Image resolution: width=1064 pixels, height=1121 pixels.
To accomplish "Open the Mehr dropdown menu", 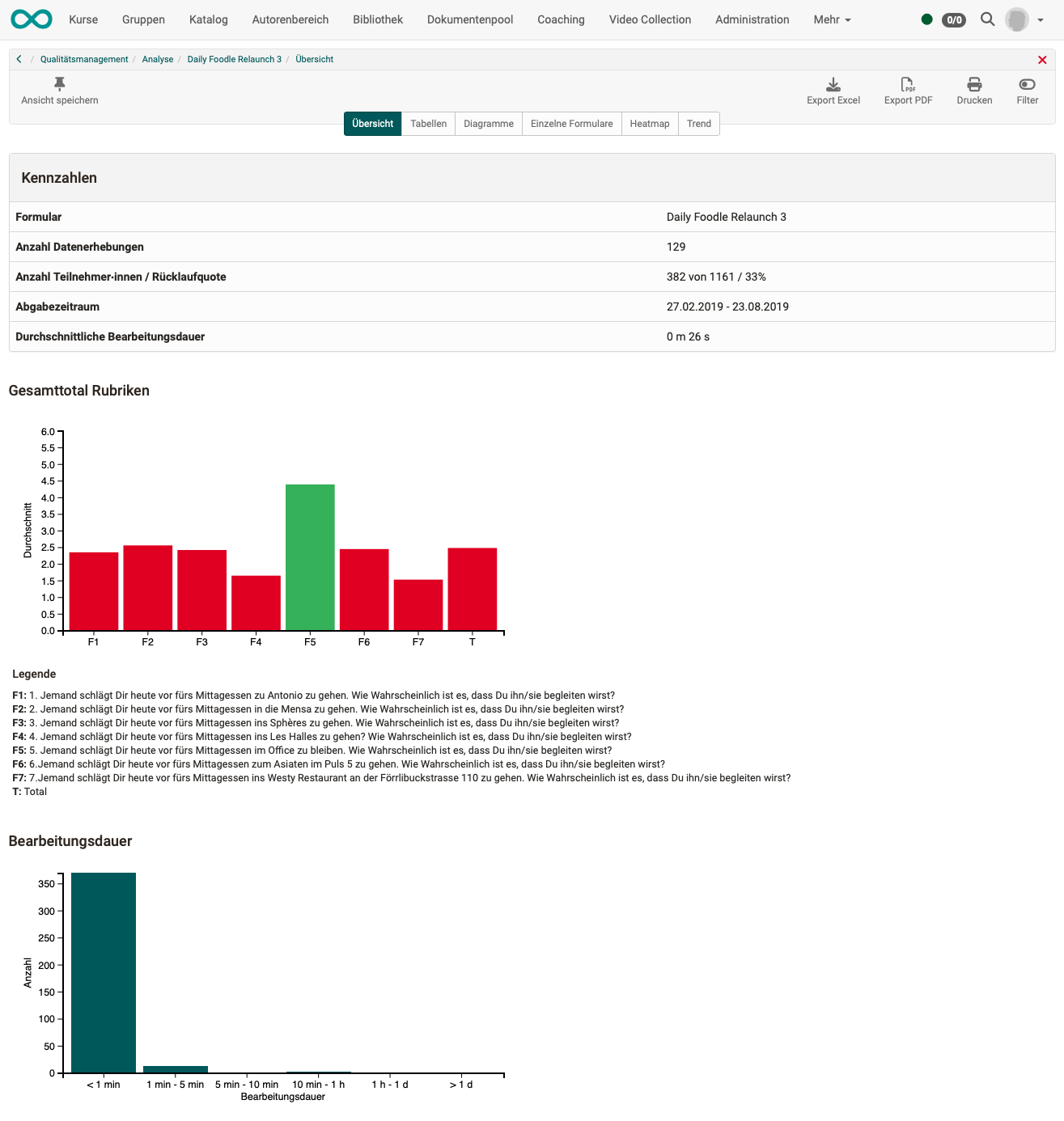I will coord(831,19).
